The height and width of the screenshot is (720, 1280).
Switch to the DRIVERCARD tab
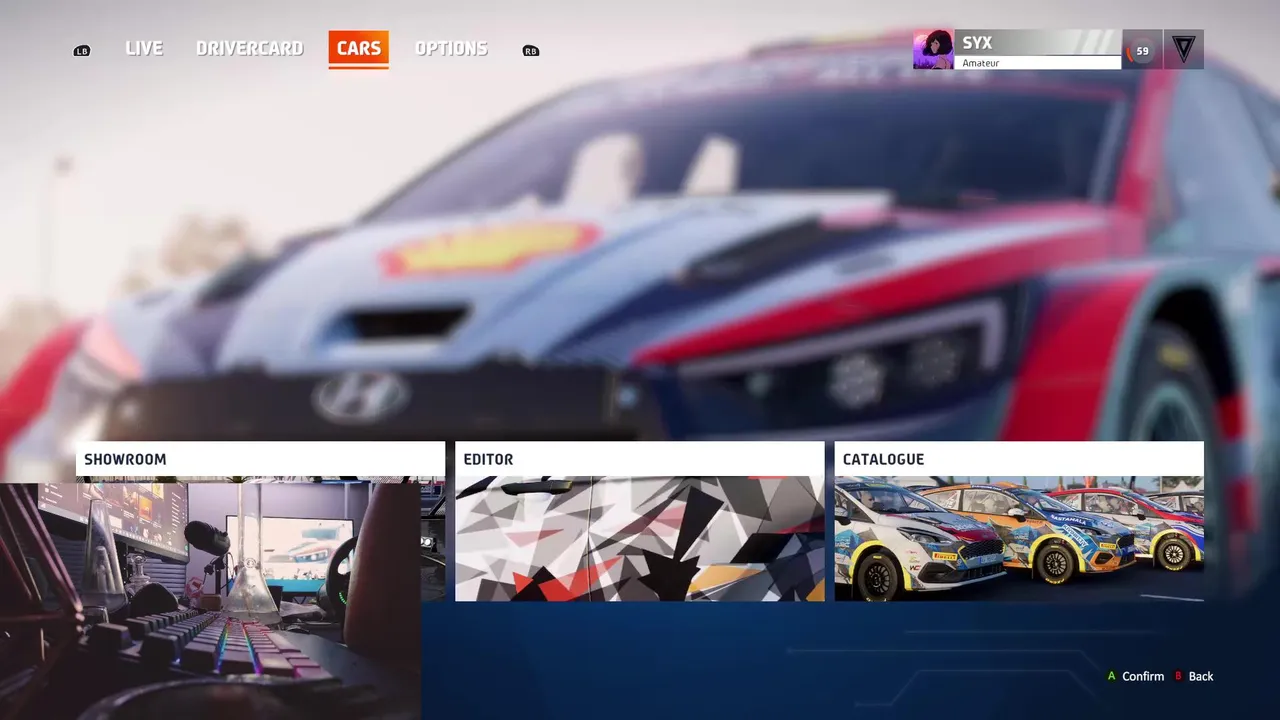click(249, 48)
